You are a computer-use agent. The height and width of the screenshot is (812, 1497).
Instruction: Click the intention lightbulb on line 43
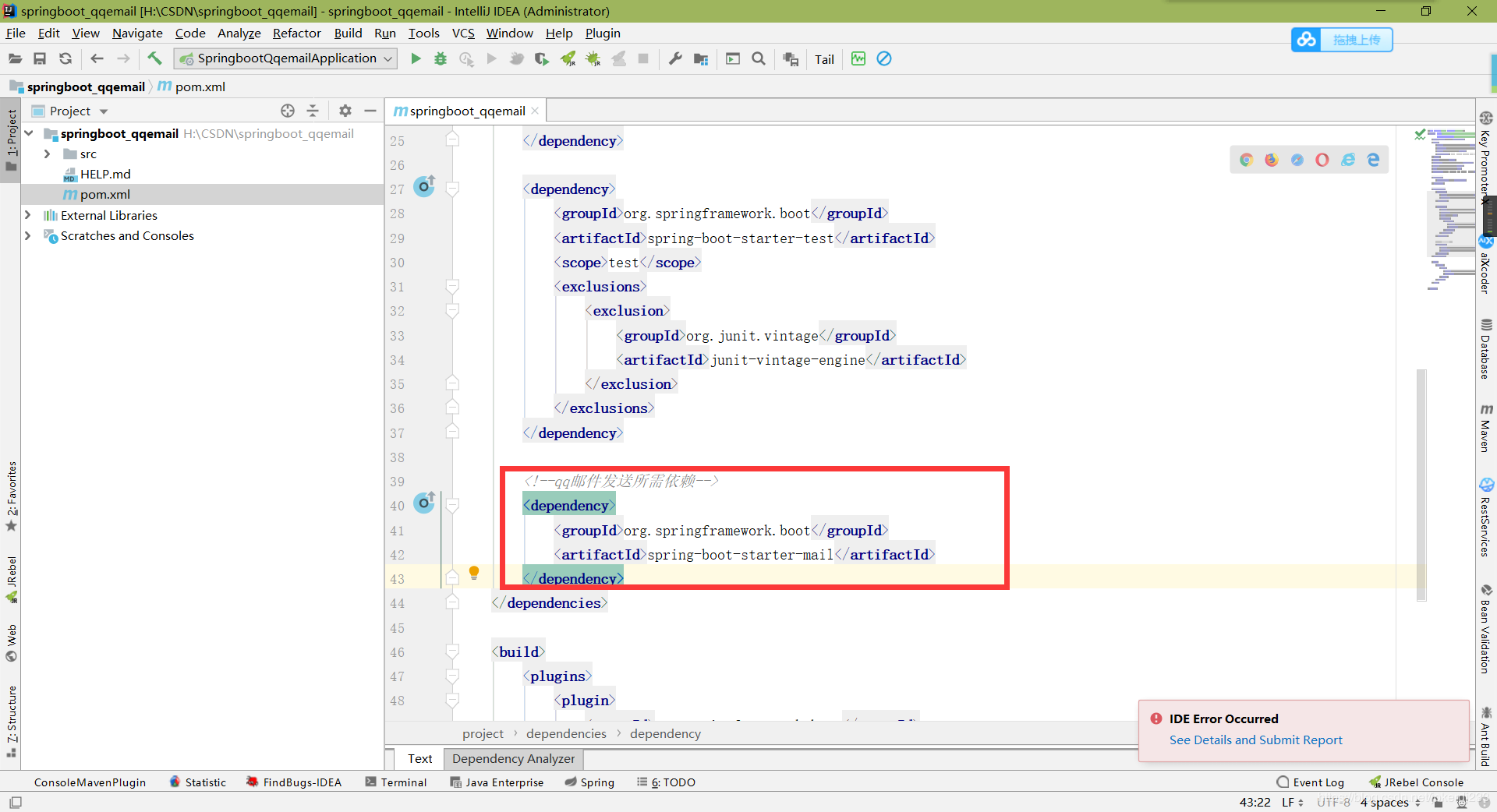coord(473,574)
